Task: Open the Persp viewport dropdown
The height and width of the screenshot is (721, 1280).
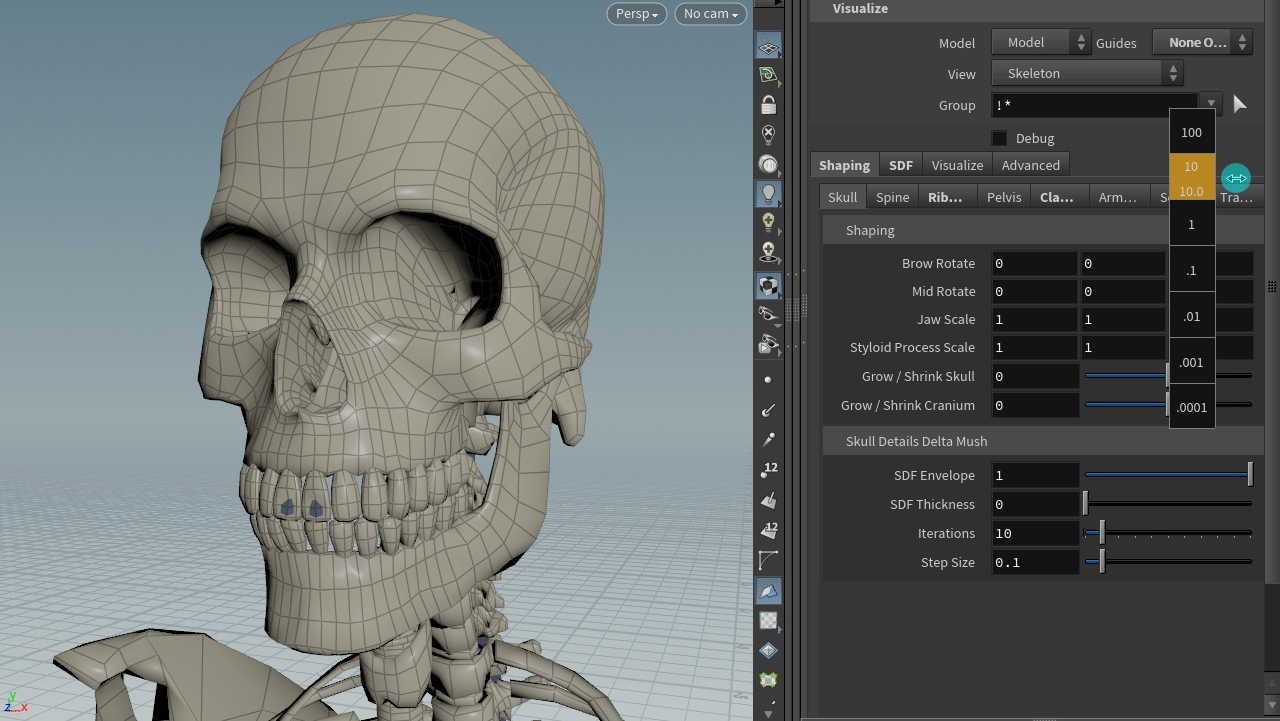Action: pyautogui.click(x=636, y=14)
